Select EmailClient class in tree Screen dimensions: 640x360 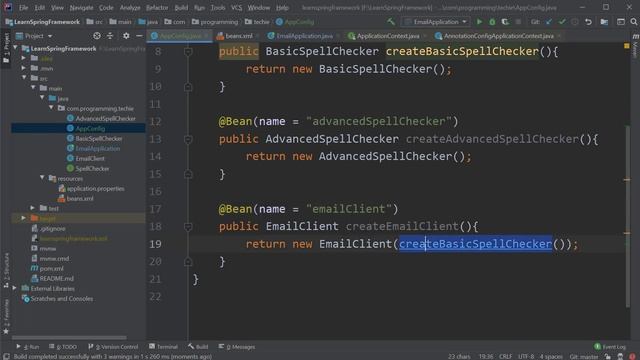click(90, 158)
